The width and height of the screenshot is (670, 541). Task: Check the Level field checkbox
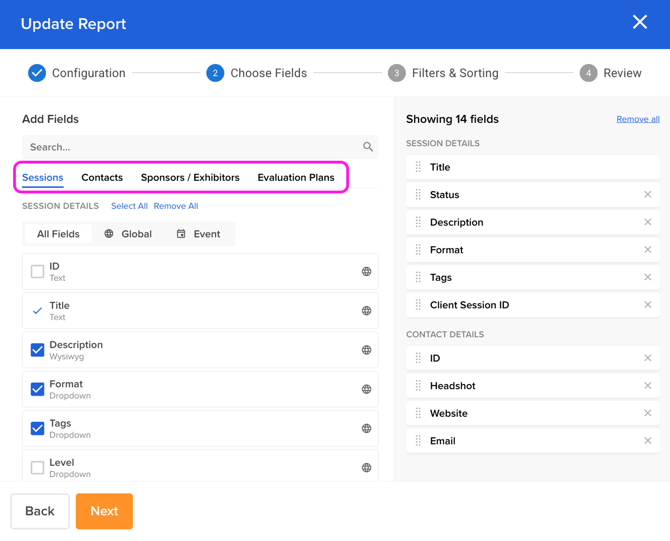tap(37, 467)
